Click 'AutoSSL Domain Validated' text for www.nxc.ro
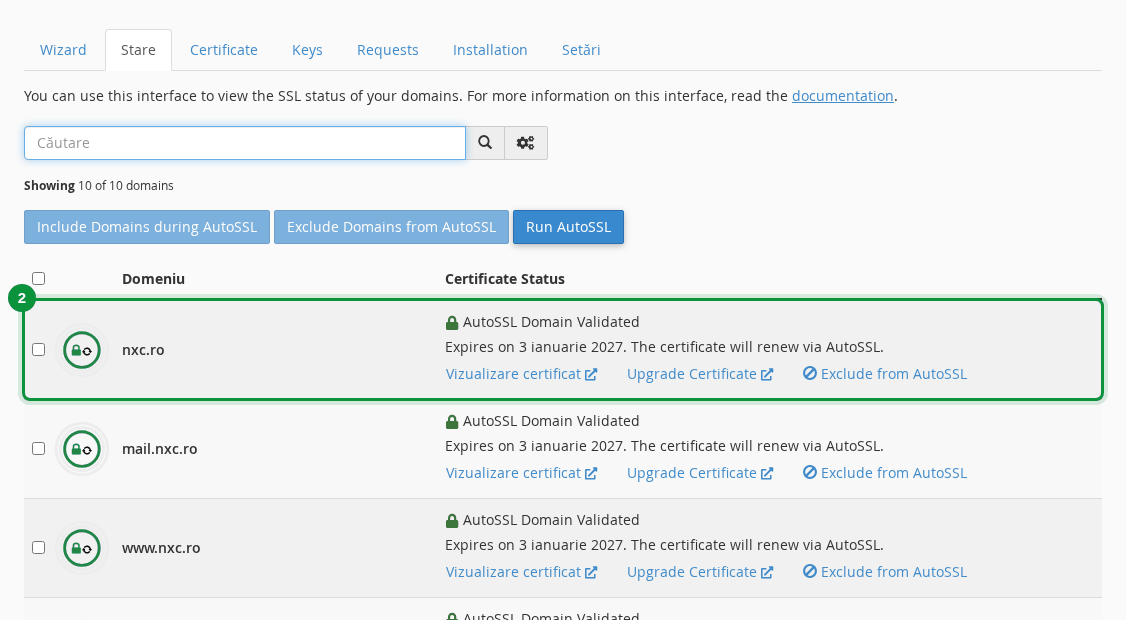 click(551, 521)
